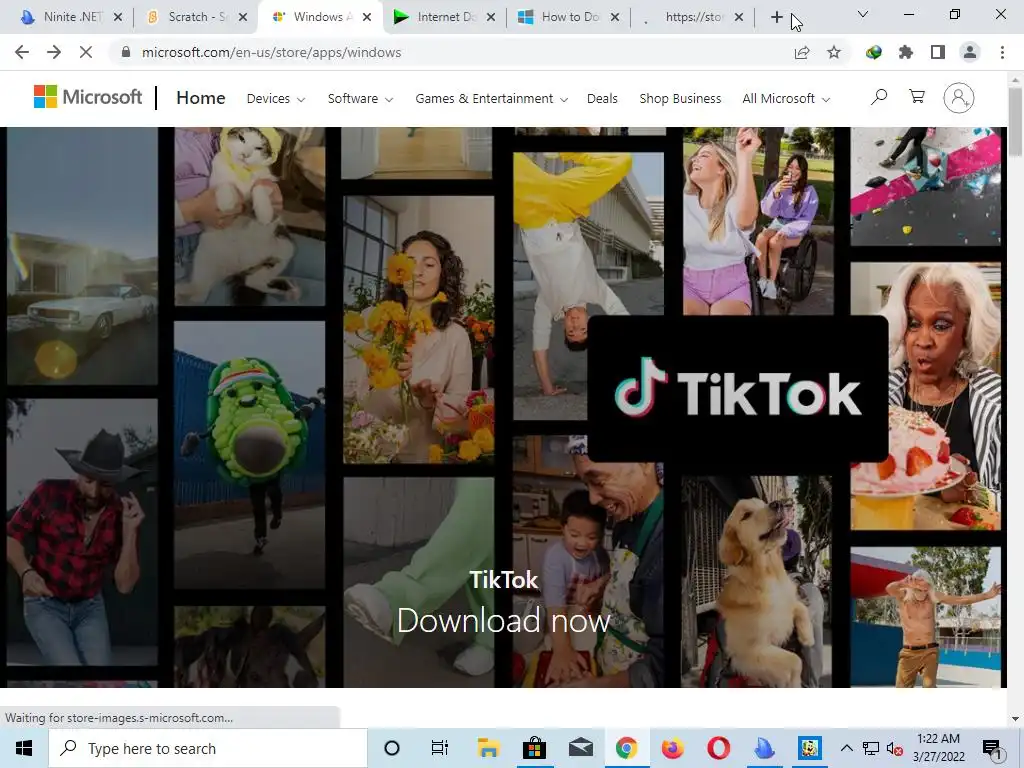1024x768 pixels.
Task: Switch to the https://stor tab
Action: pos(694,17)
